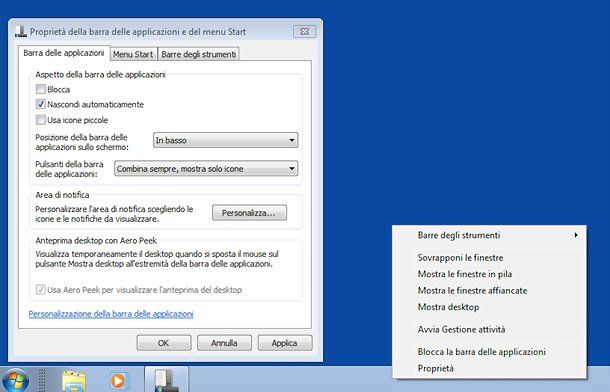Screen dimensions: 610x392
Task: Open Windows Explorer folder taskbar icon
Action: point(74,381)
